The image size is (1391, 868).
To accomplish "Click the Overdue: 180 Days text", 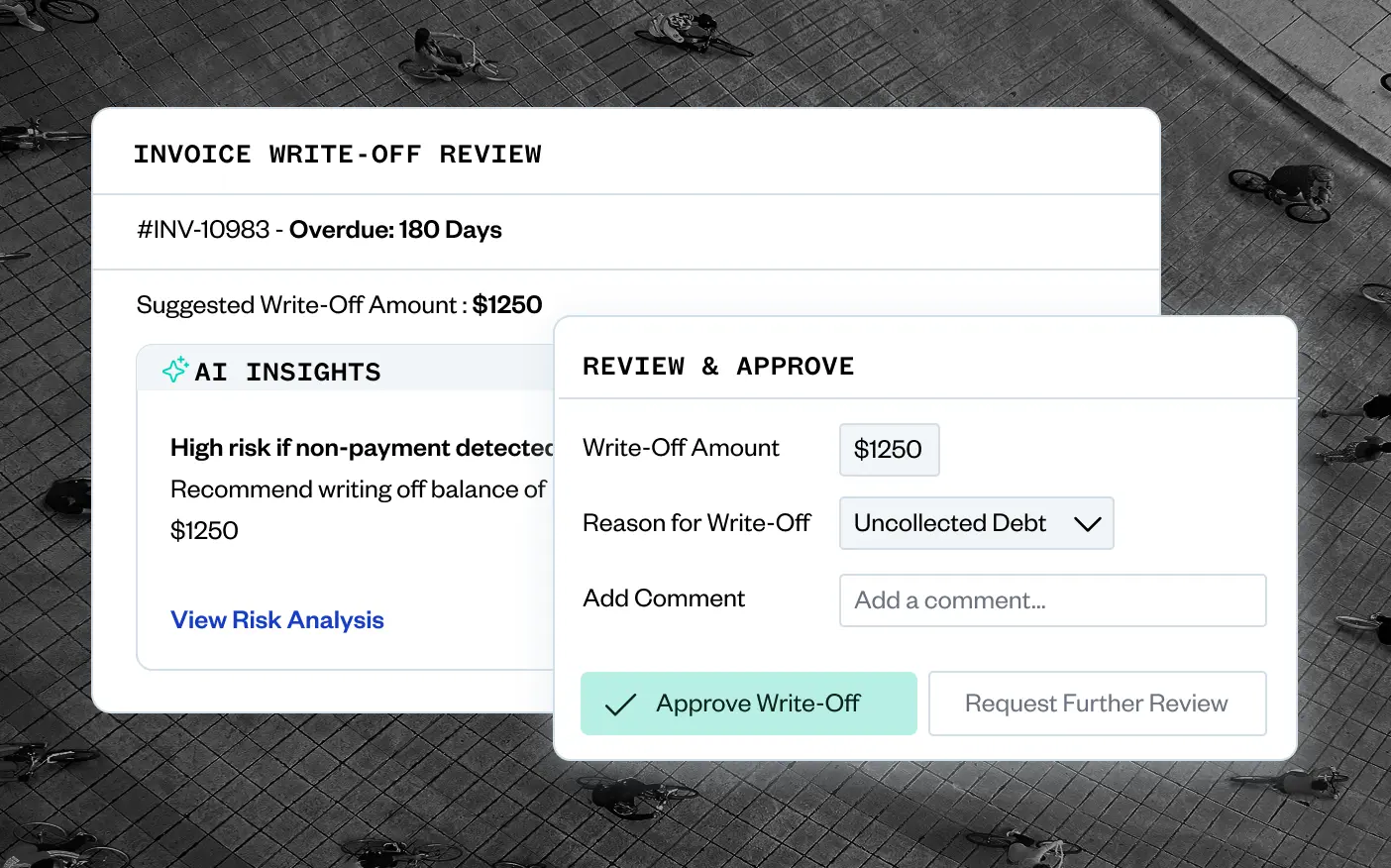I will 395,230.
